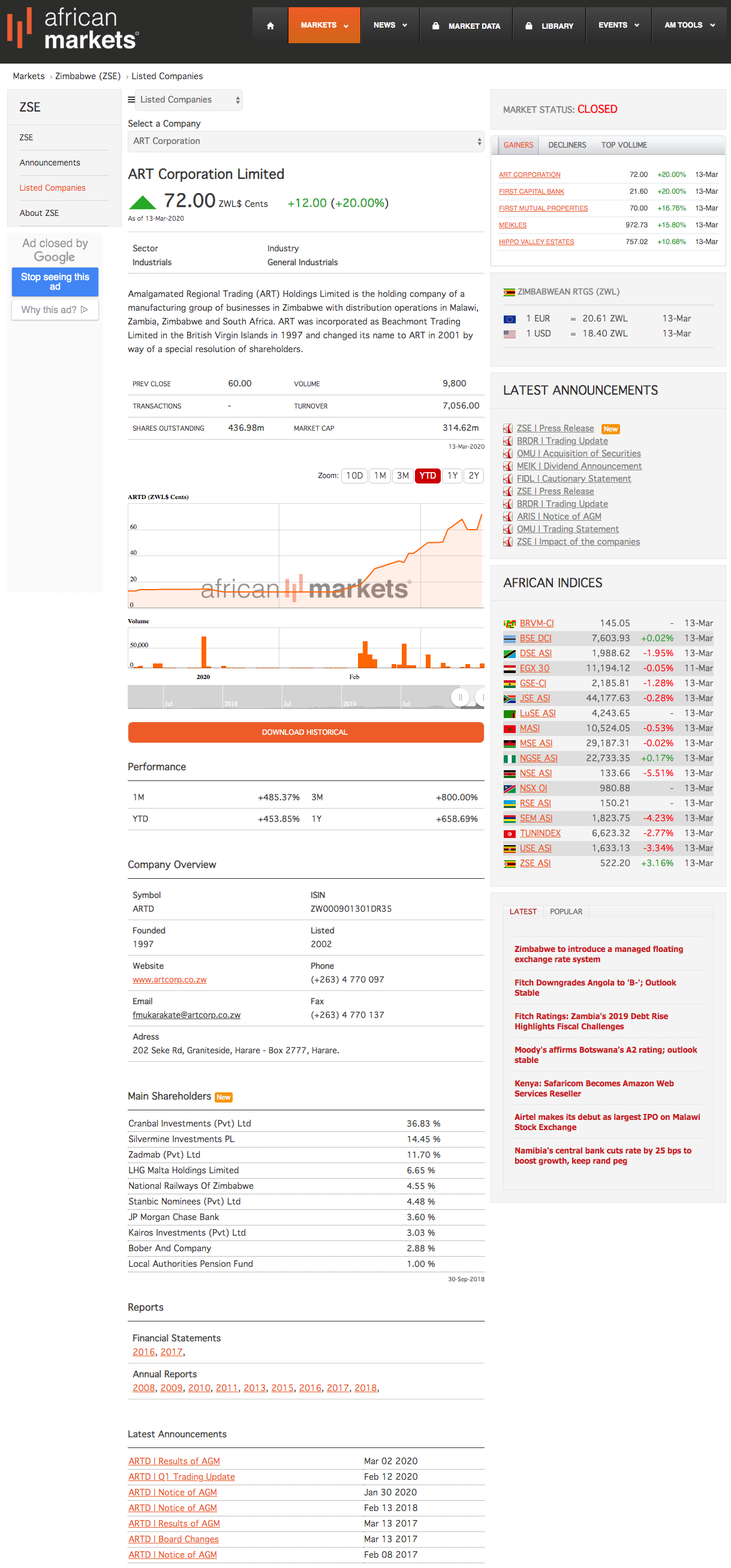Click the left handle of chart range slider
This screenshot has width=731, height=1568.
[x=459, y=698]
